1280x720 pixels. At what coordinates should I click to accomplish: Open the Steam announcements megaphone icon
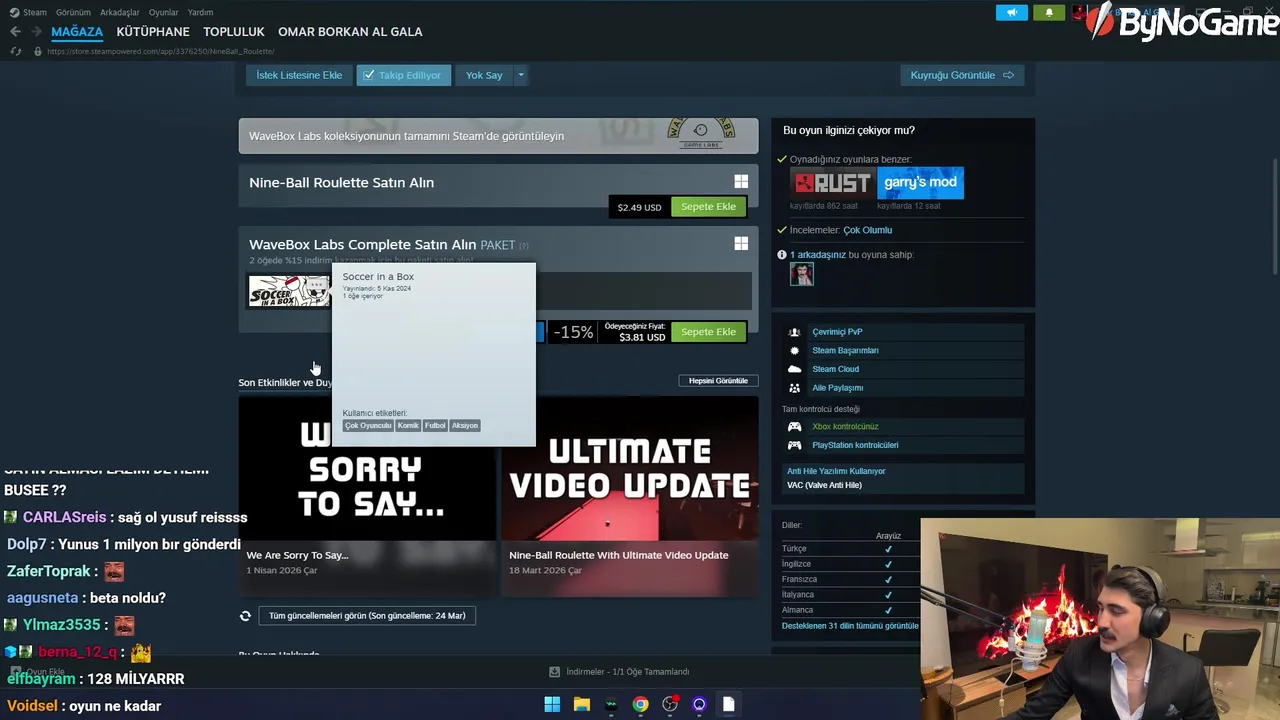click(x=1011, y=12)
